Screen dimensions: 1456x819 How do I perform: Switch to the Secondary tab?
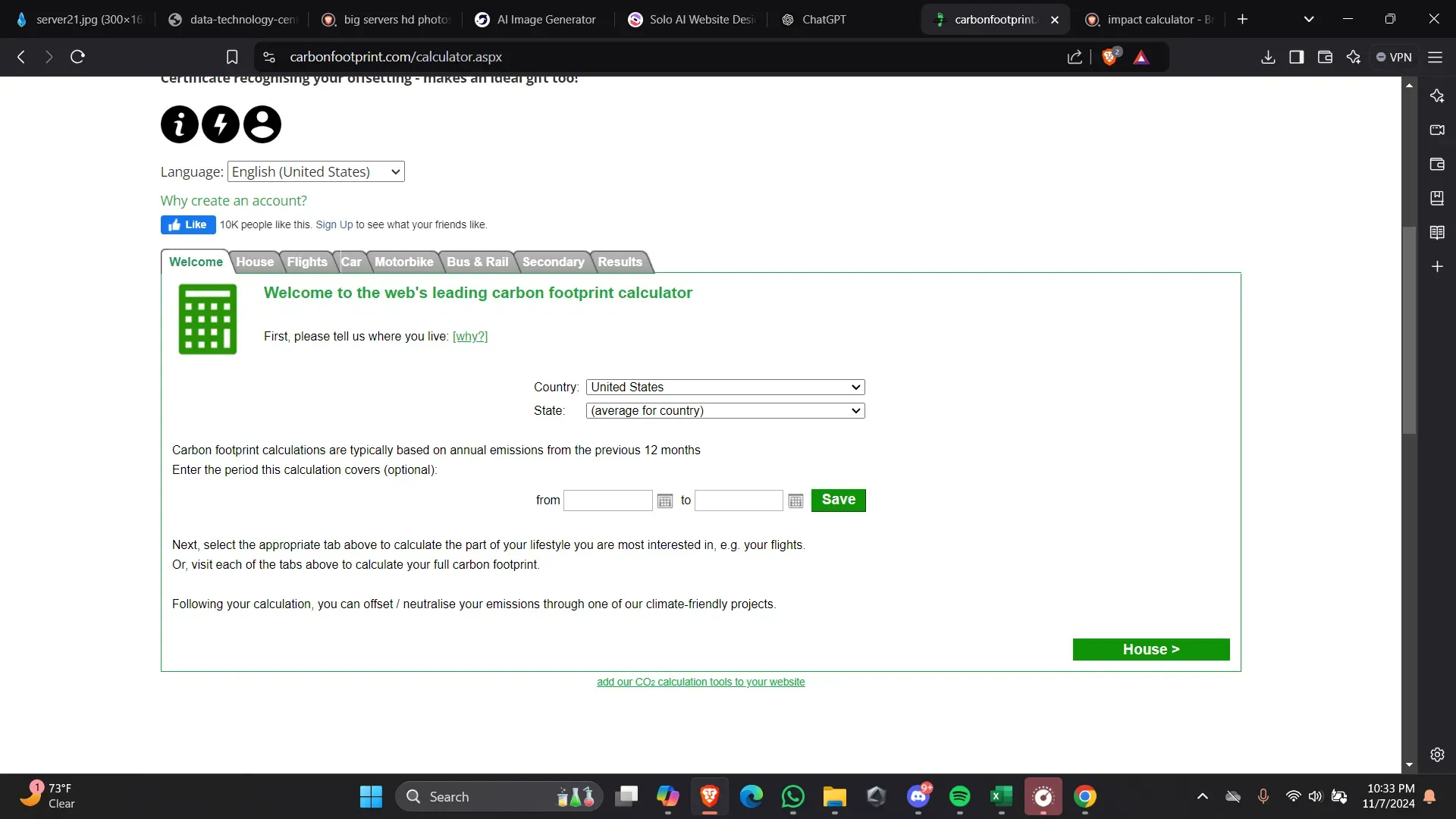coord(554,262)
